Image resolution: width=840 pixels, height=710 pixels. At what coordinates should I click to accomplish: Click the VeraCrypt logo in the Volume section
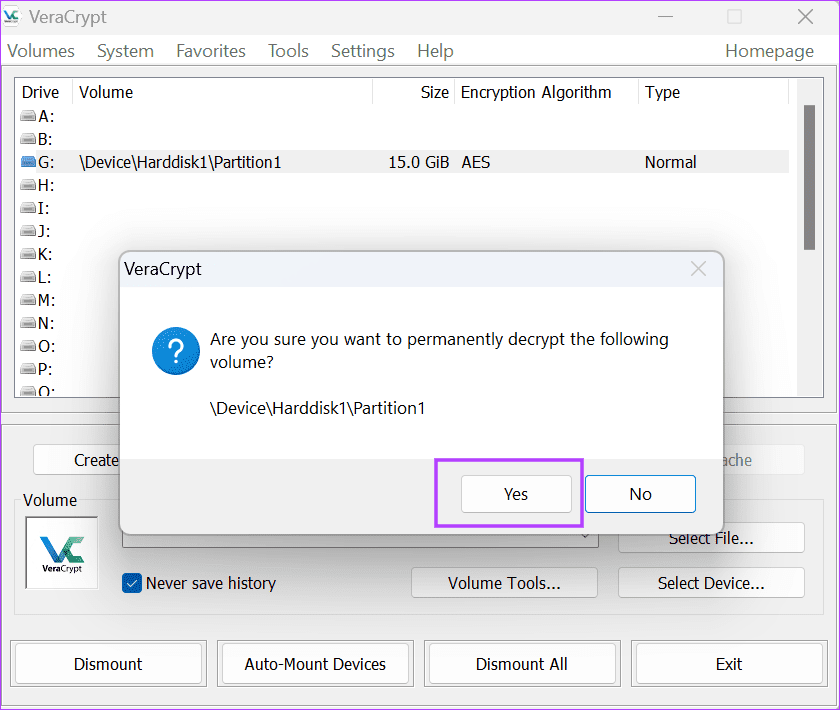(x=61, y=552)
